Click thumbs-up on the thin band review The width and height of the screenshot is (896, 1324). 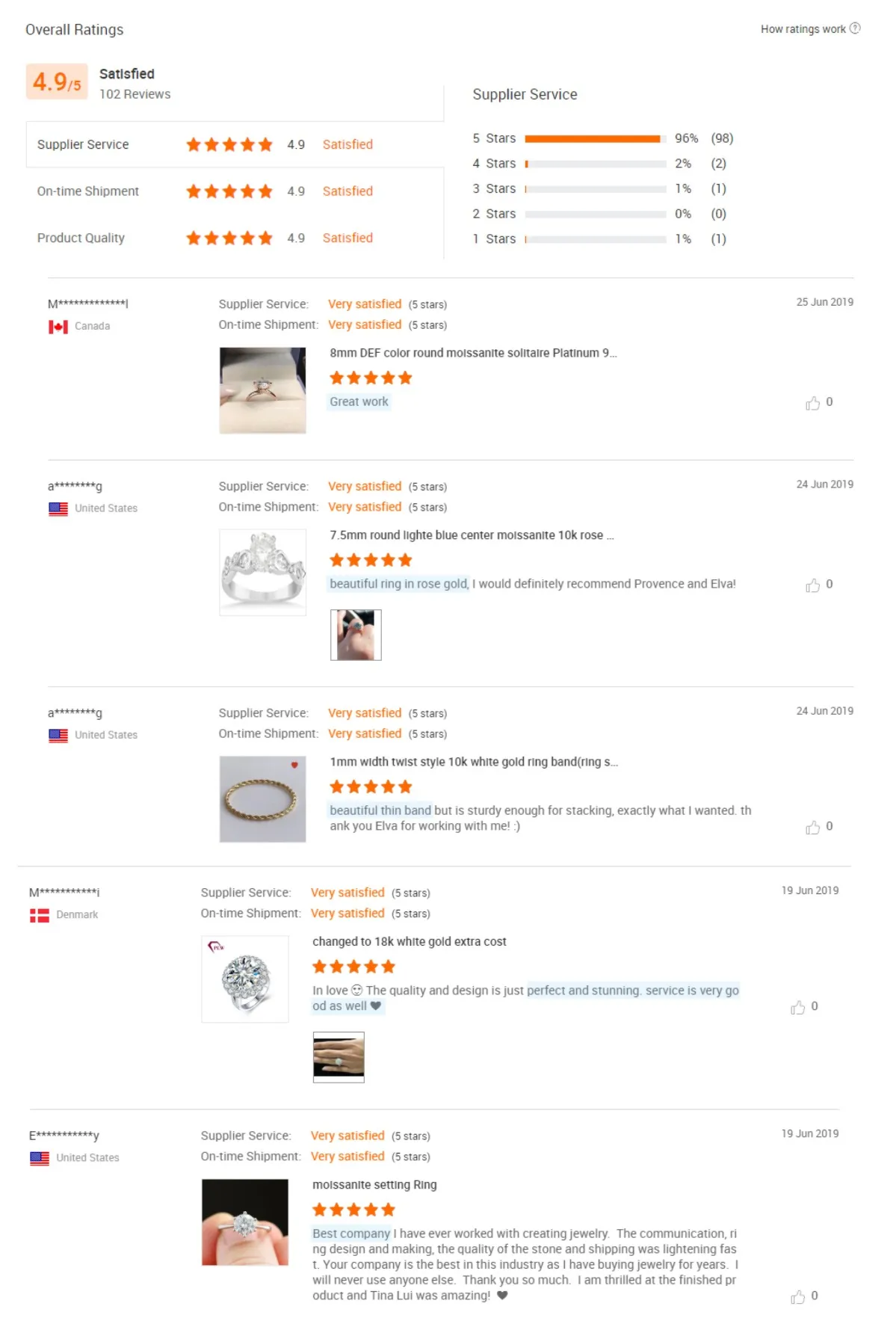(812, 828)
